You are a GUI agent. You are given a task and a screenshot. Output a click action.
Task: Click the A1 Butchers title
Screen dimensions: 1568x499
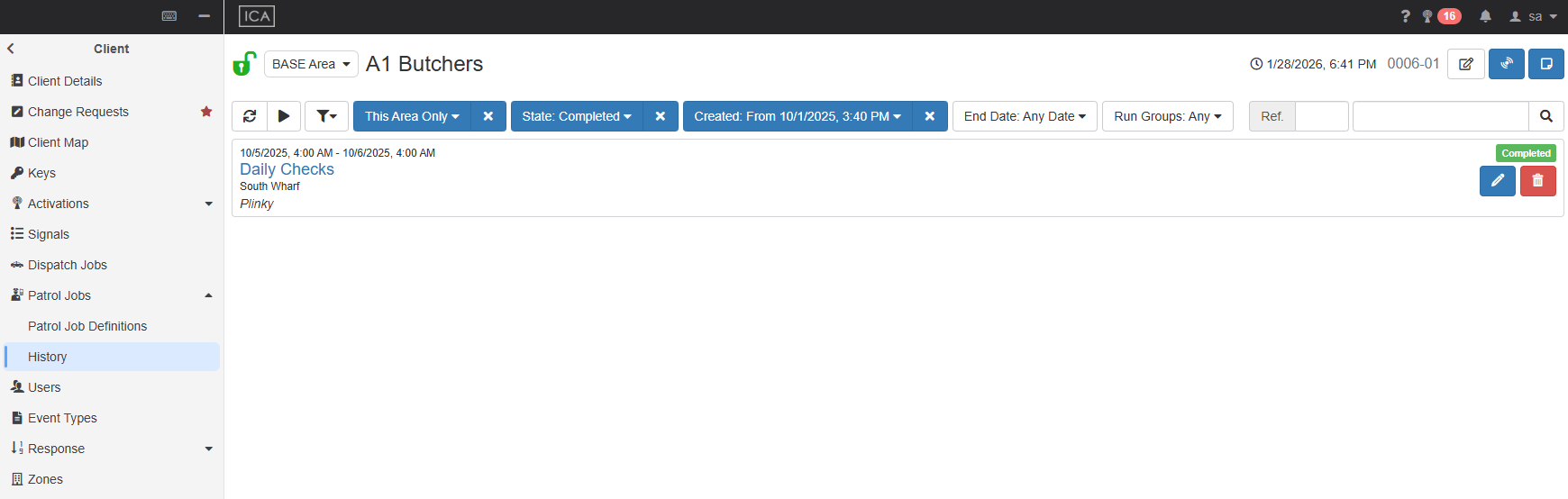(x=424, y=64)
